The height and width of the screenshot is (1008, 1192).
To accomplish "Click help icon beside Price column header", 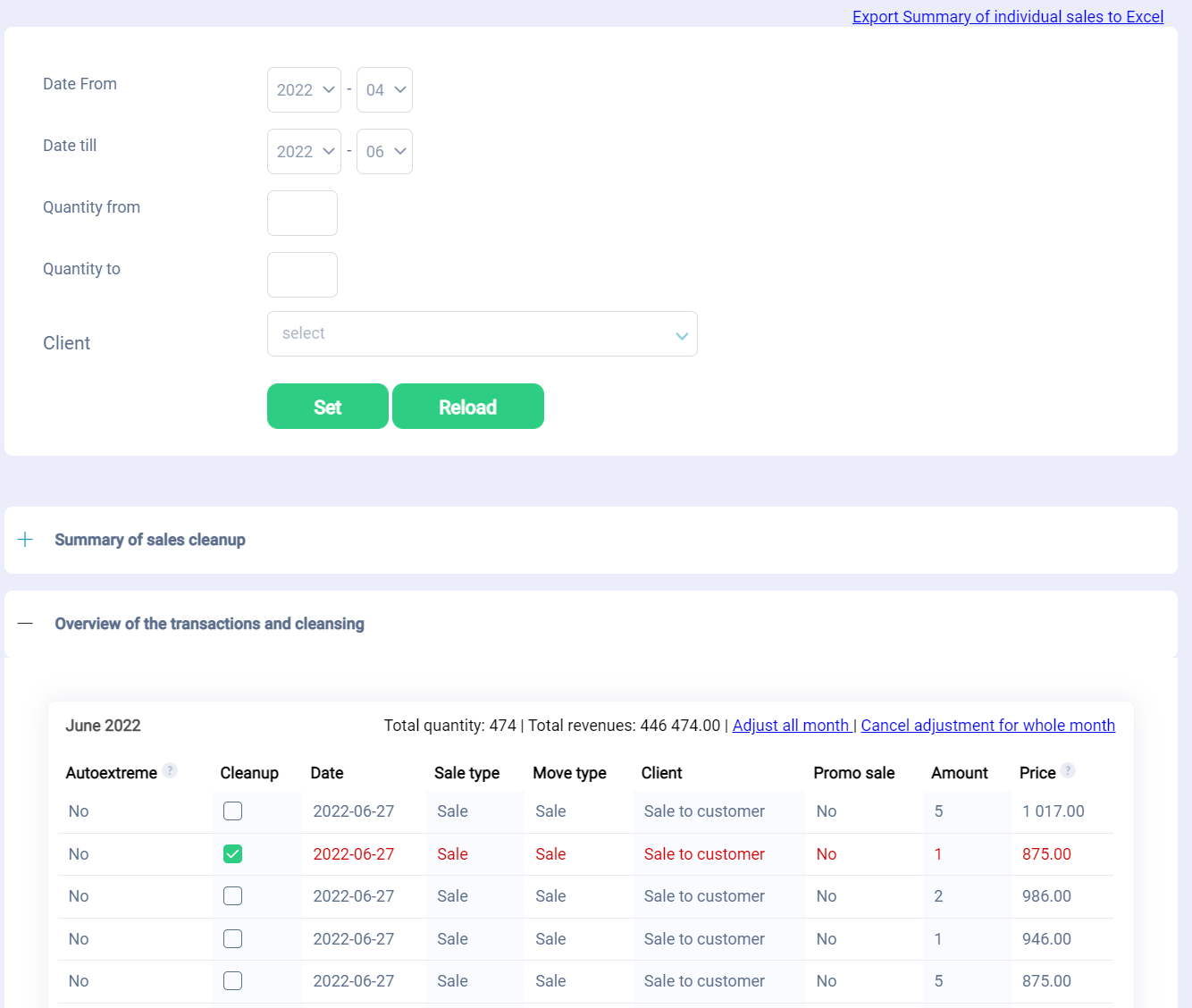I will 1068,771.
